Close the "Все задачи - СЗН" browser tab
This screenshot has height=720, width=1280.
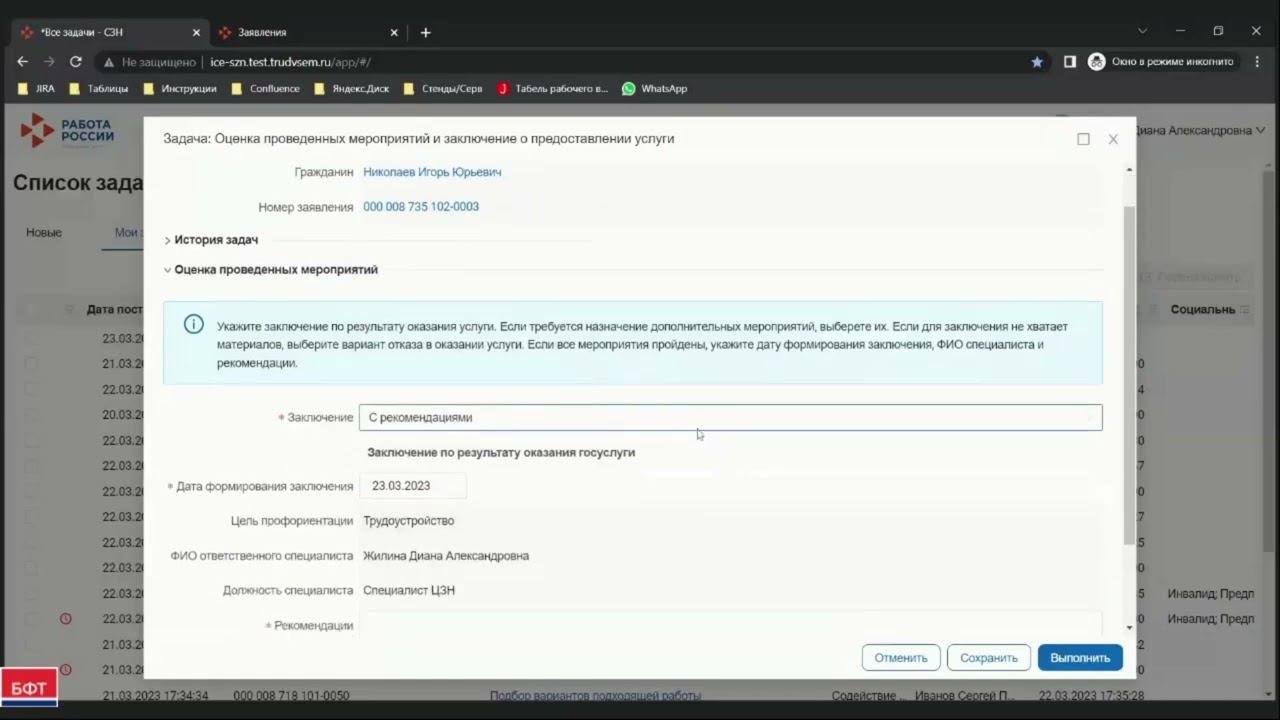pos(196,32)
